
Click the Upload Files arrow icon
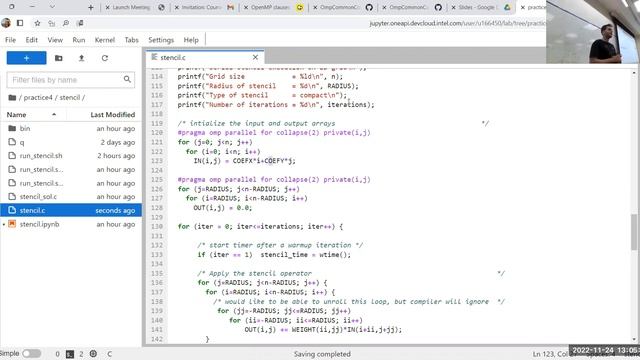pyautogui.click(x=81, y=58)
